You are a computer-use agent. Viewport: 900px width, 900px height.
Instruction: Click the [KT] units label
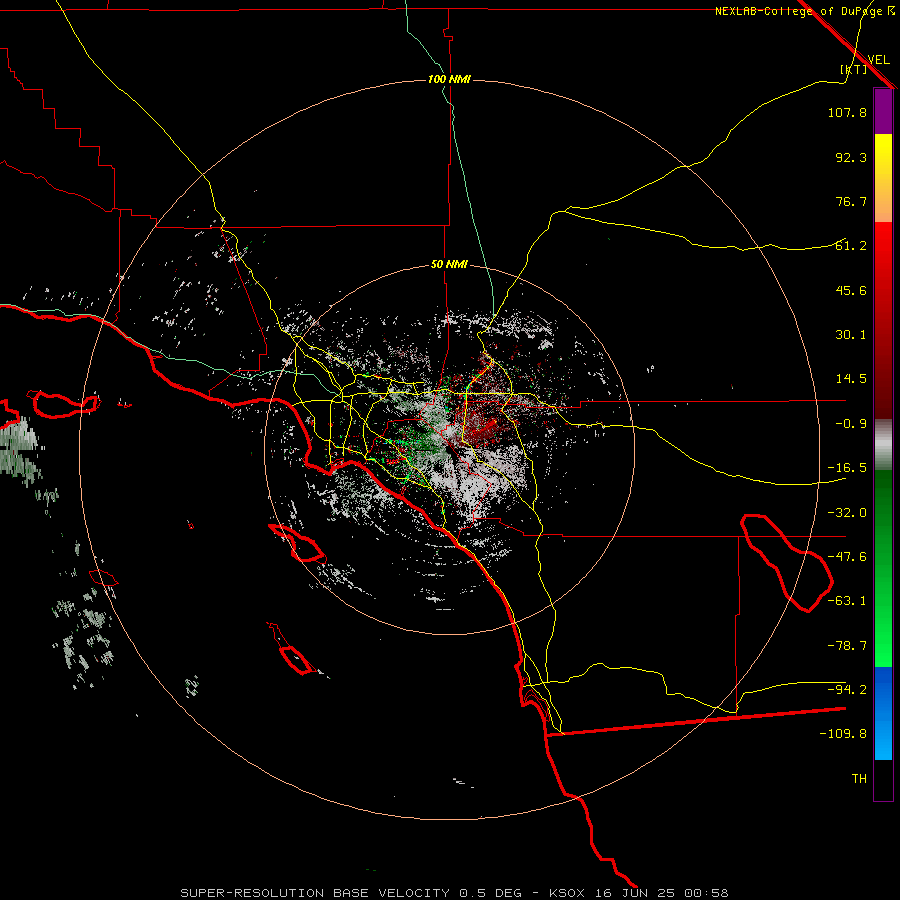854,69
